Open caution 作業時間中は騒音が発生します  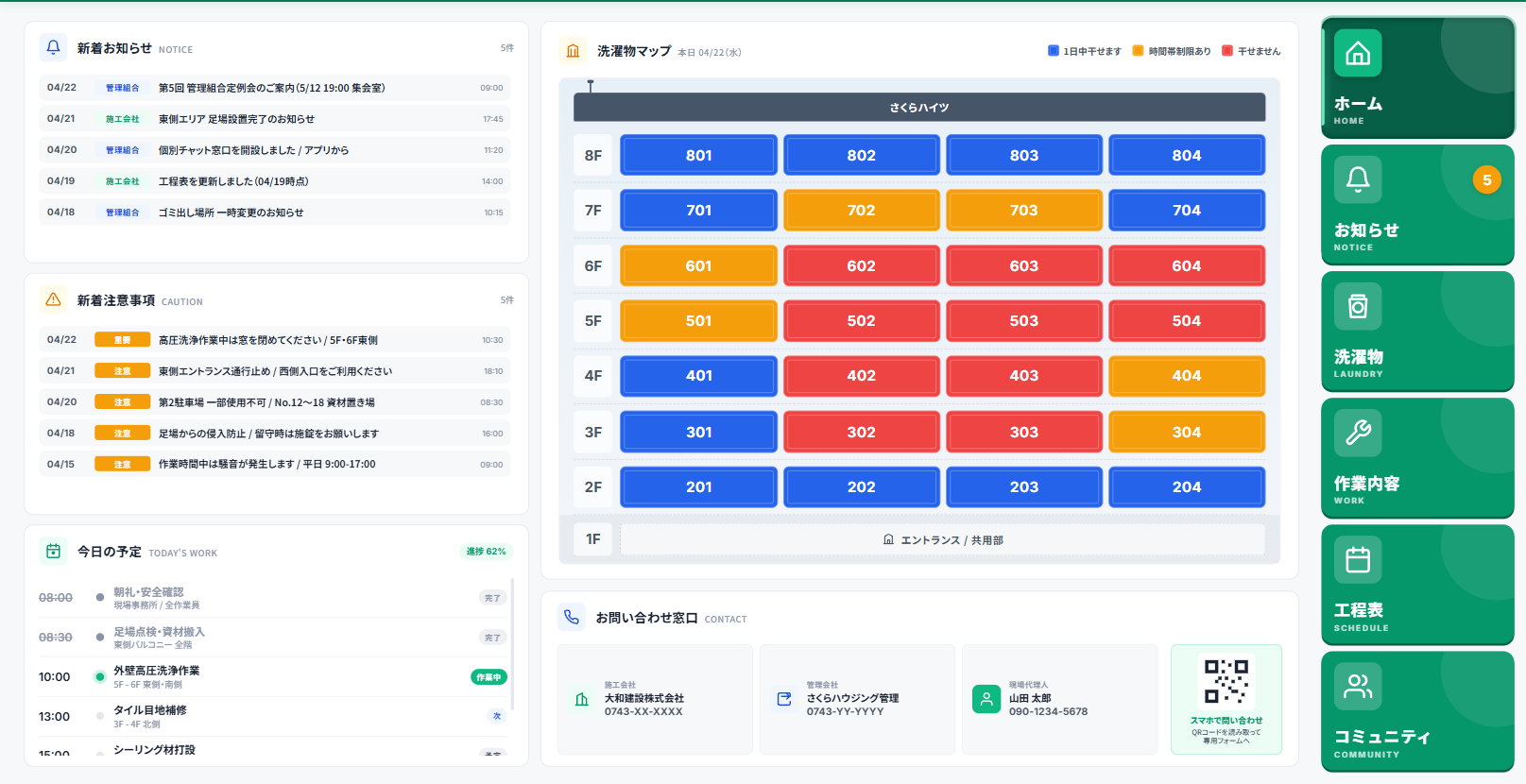coord(275,465)
